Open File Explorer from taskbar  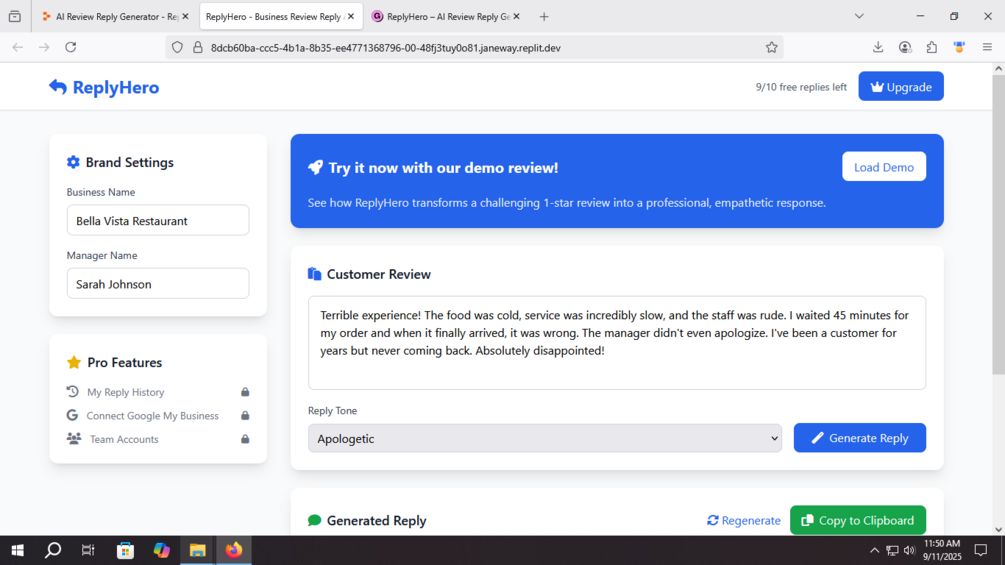click(x=197, y=550)
